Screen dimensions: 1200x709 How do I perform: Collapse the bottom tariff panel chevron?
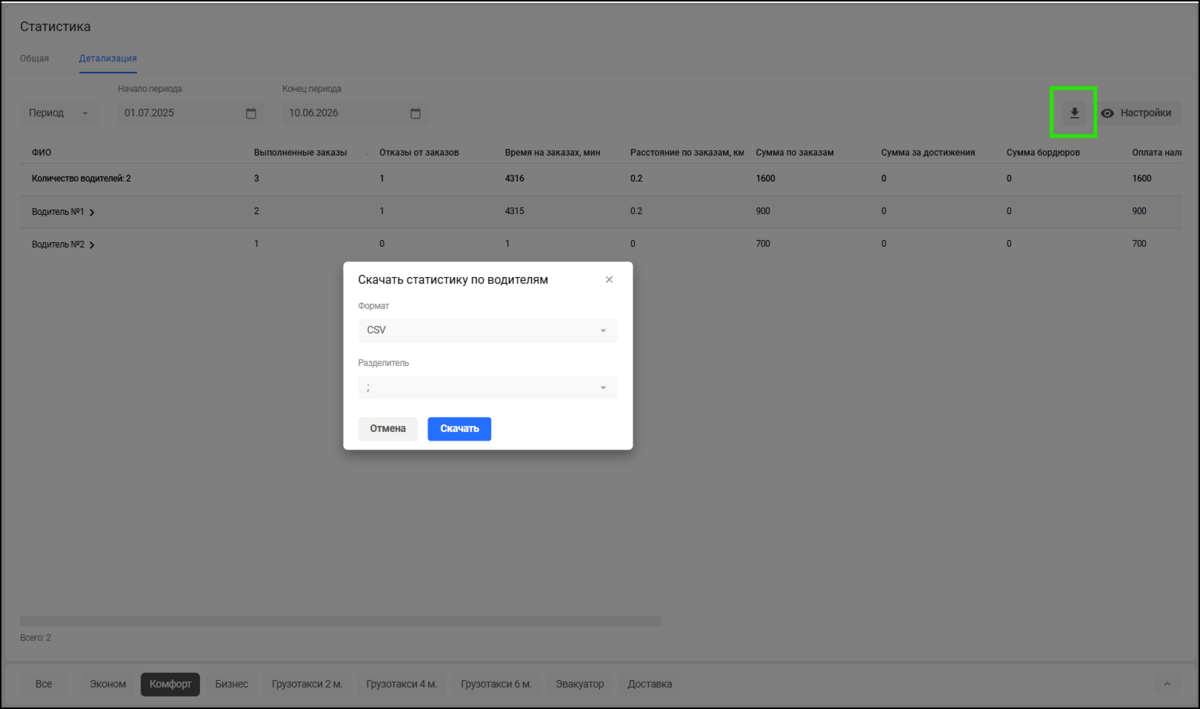(x=1166, y=684)
